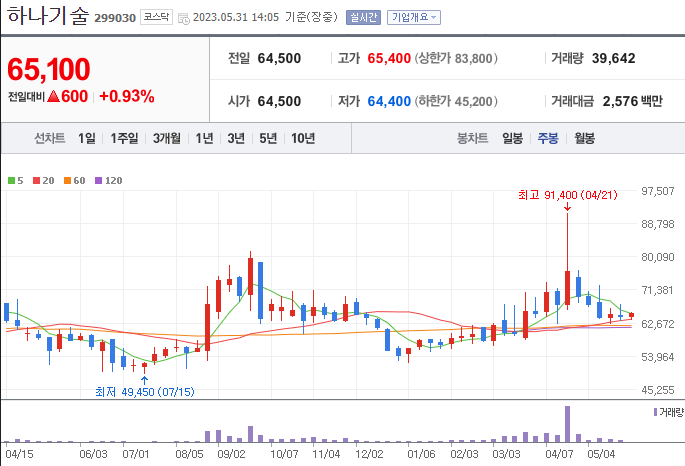This screenshot has width=685, height=466.
Task: Click the 01/06 date axis label
Action: click(421, 454)
